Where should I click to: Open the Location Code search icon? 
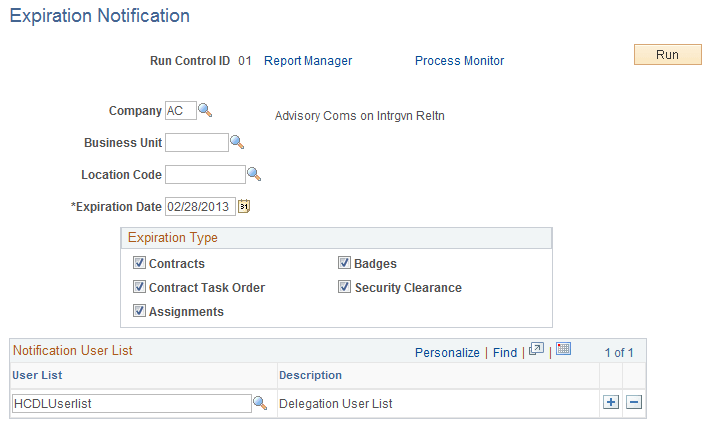[x=254, y=174]
